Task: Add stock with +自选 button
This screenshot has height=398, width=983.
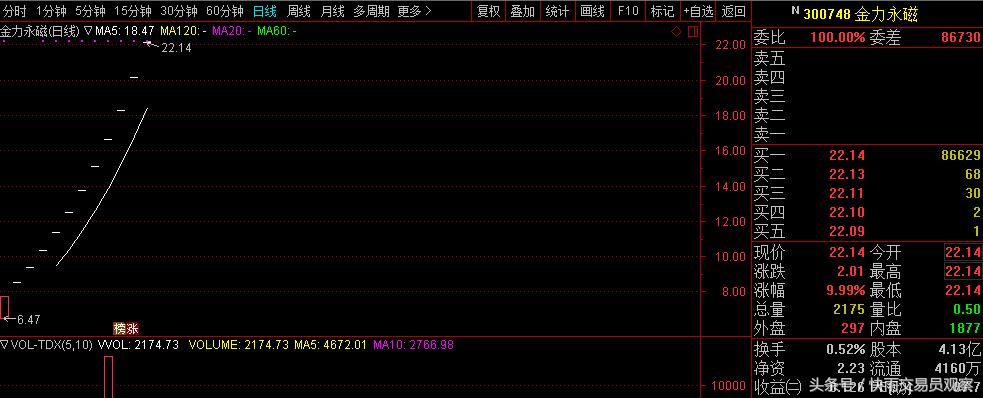Action: click(x=698, y=11)
